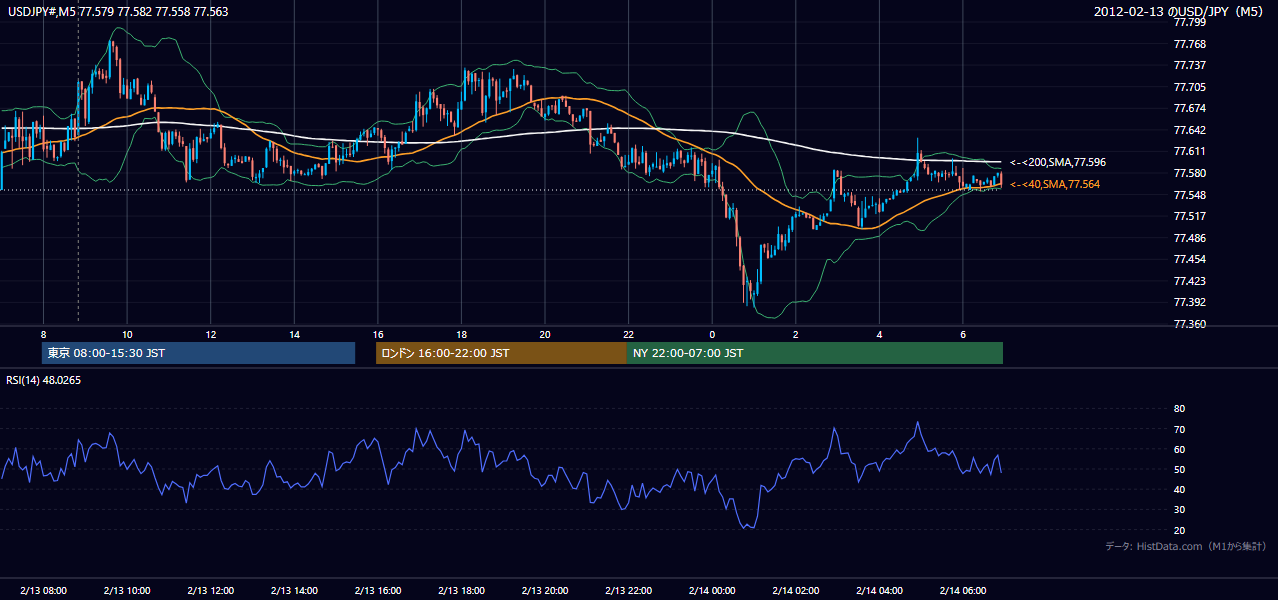This screenshot has width=1278, height=600.
Task: Click price axis value 77.360
Action: 1189,324
